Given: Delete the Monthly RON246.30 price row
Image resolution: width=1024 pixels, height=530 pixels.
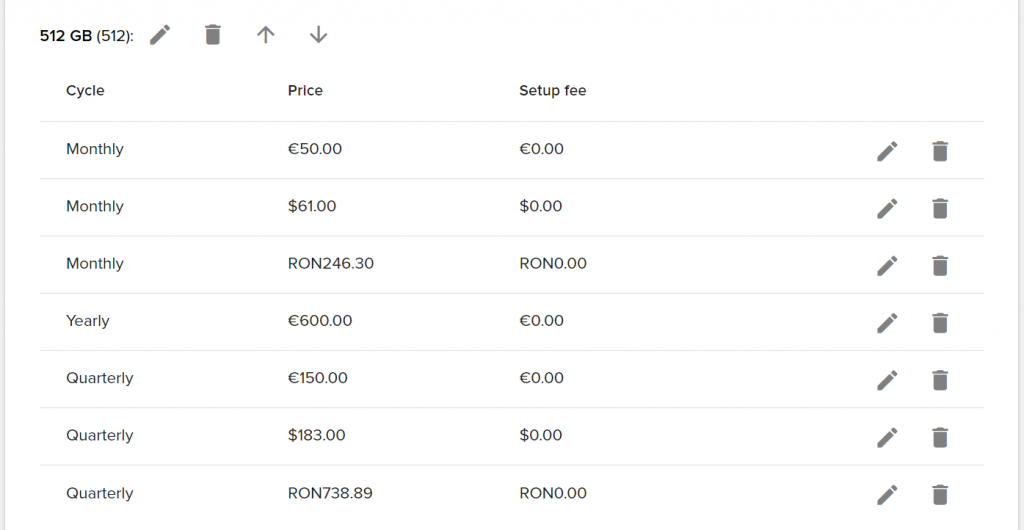Looking at the screenshot, I should pos(940,266).
